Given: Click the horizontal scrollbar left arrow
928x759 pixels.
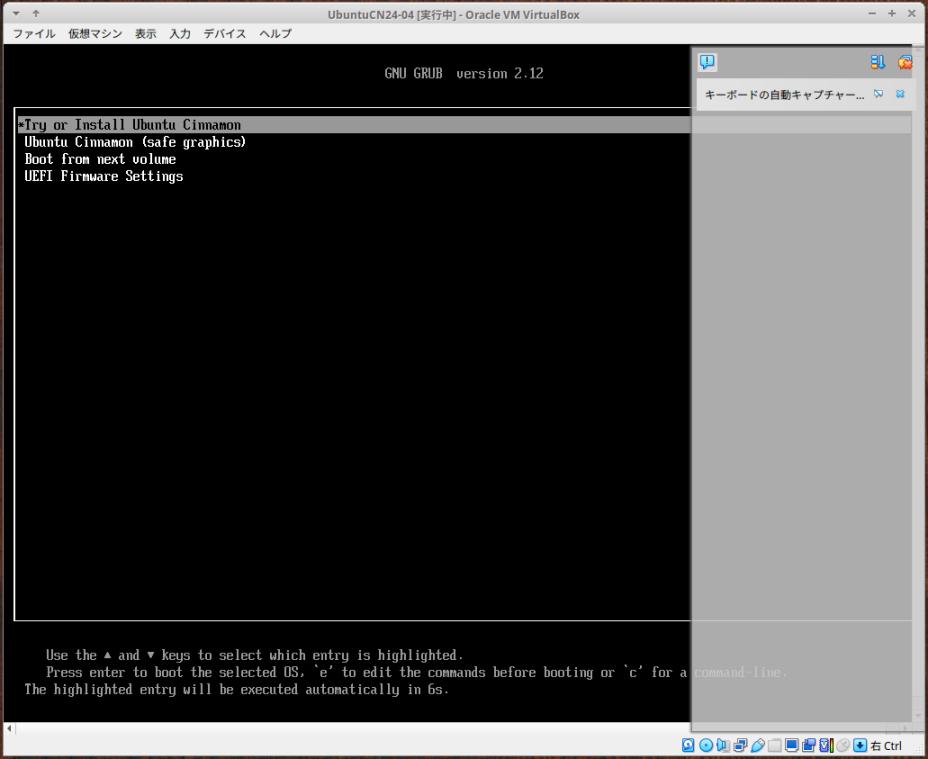Looking at the screenshot, I should click(x=9, y=728).
